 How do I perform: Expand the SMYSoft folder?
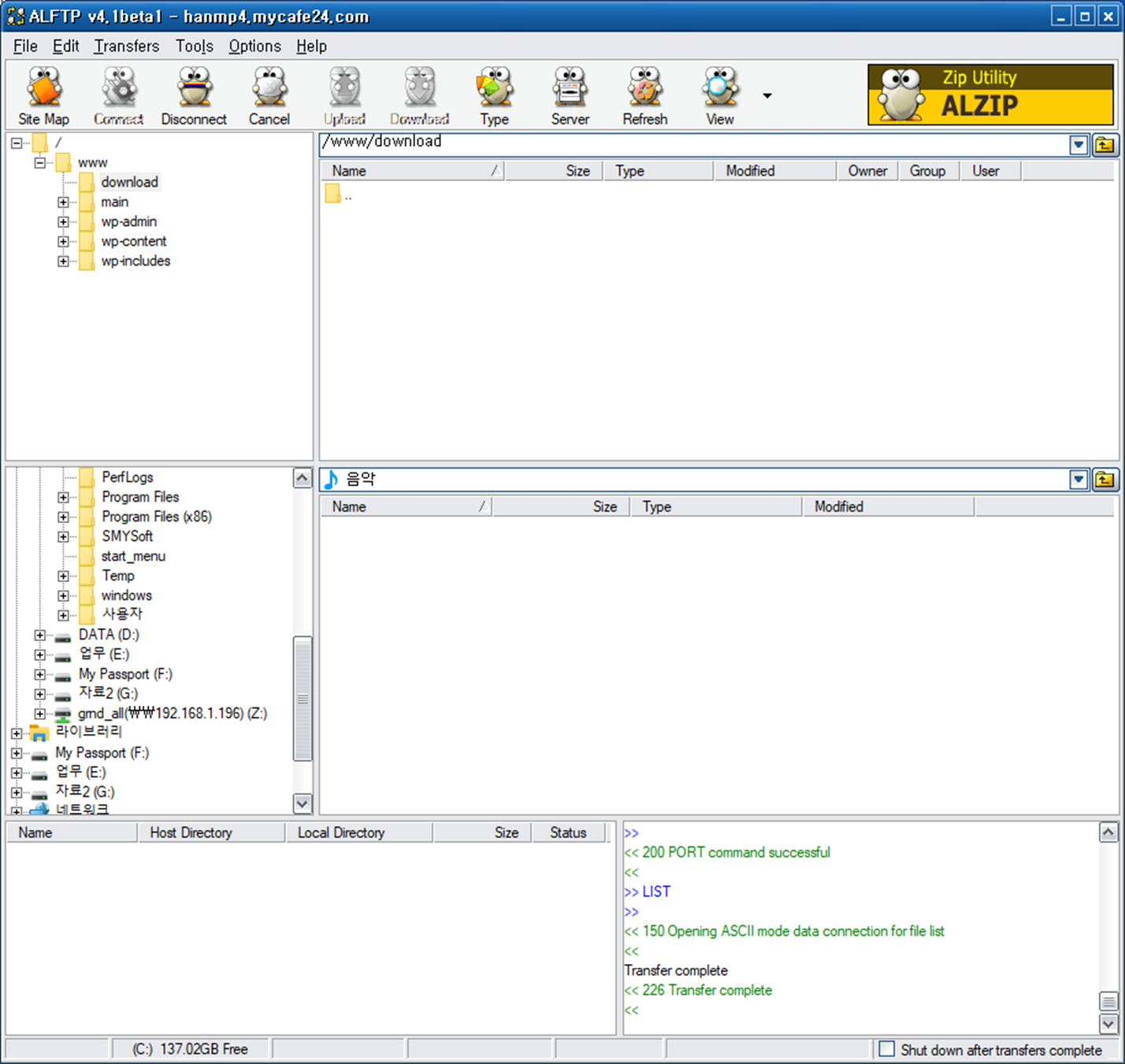pos(63,537)
